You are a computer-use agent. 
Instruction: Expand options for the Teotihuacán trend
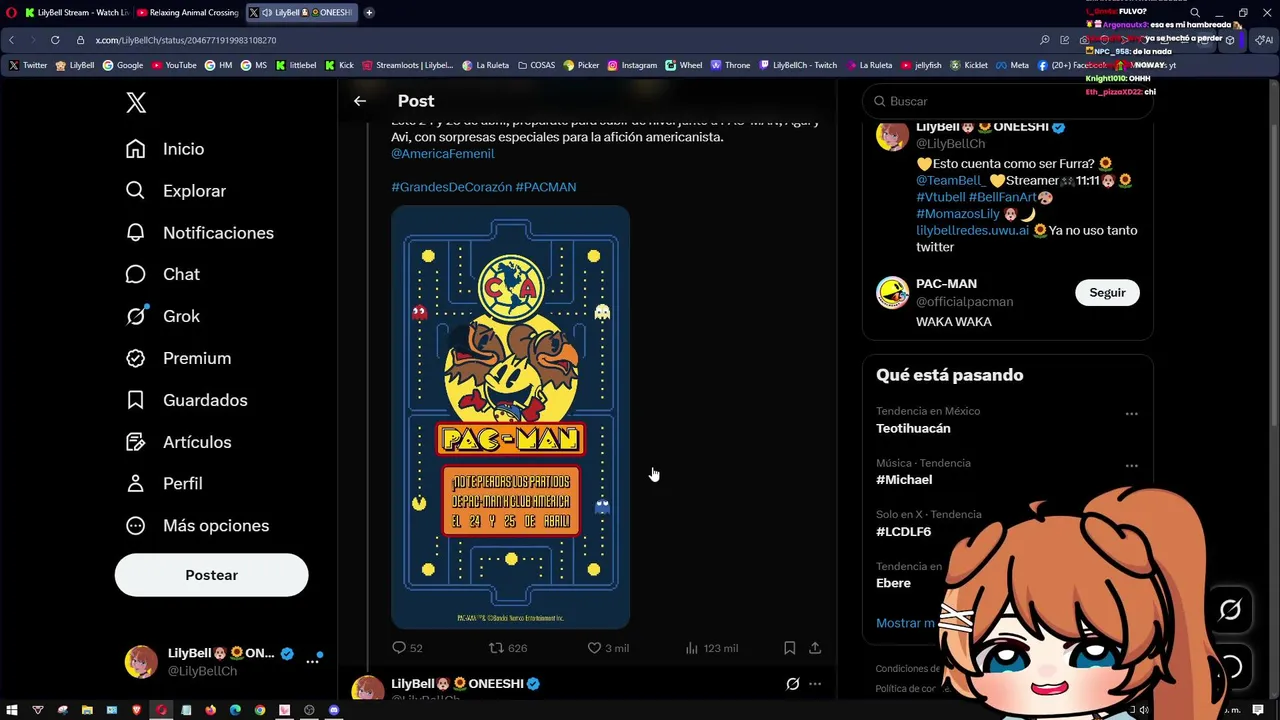(x=1131, y=414)
